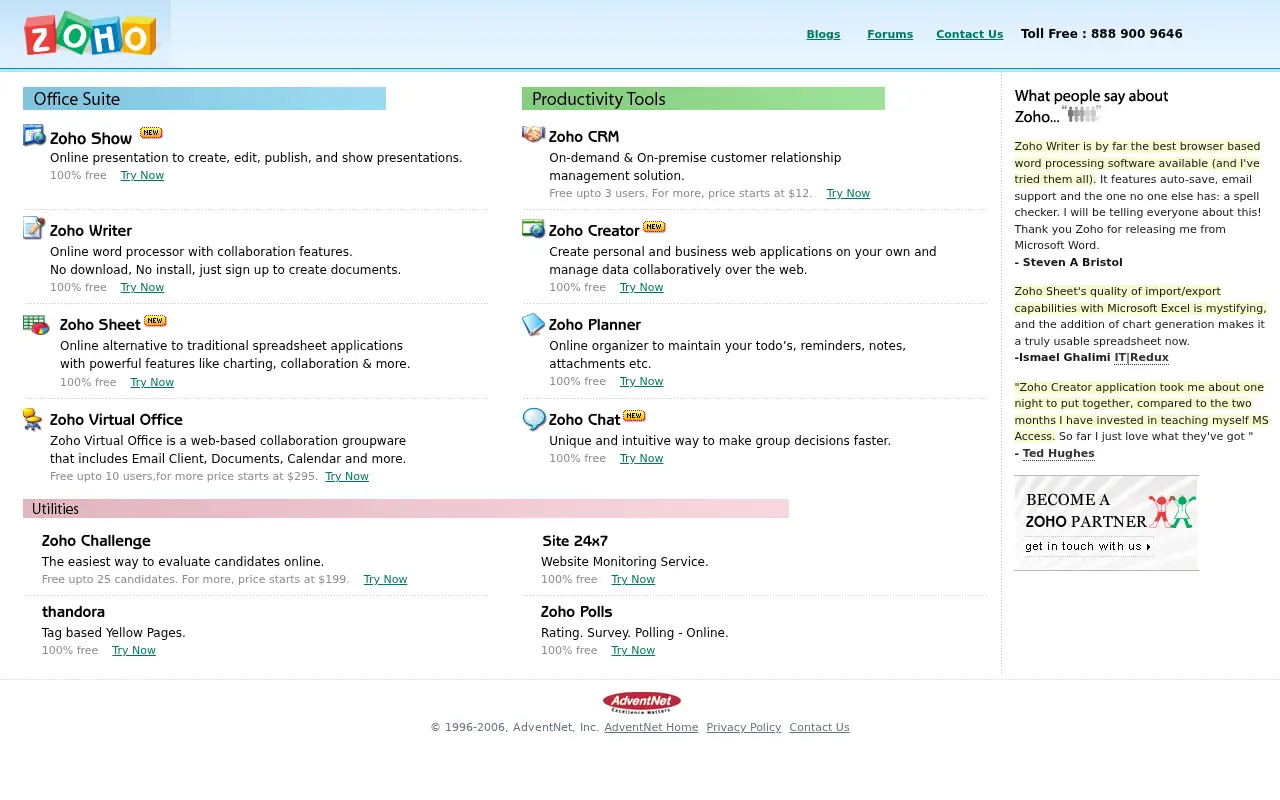This screenshot has width=1280, height=800.
Task: Try Now for Zoho Show
Action: [x=142, y=176]
